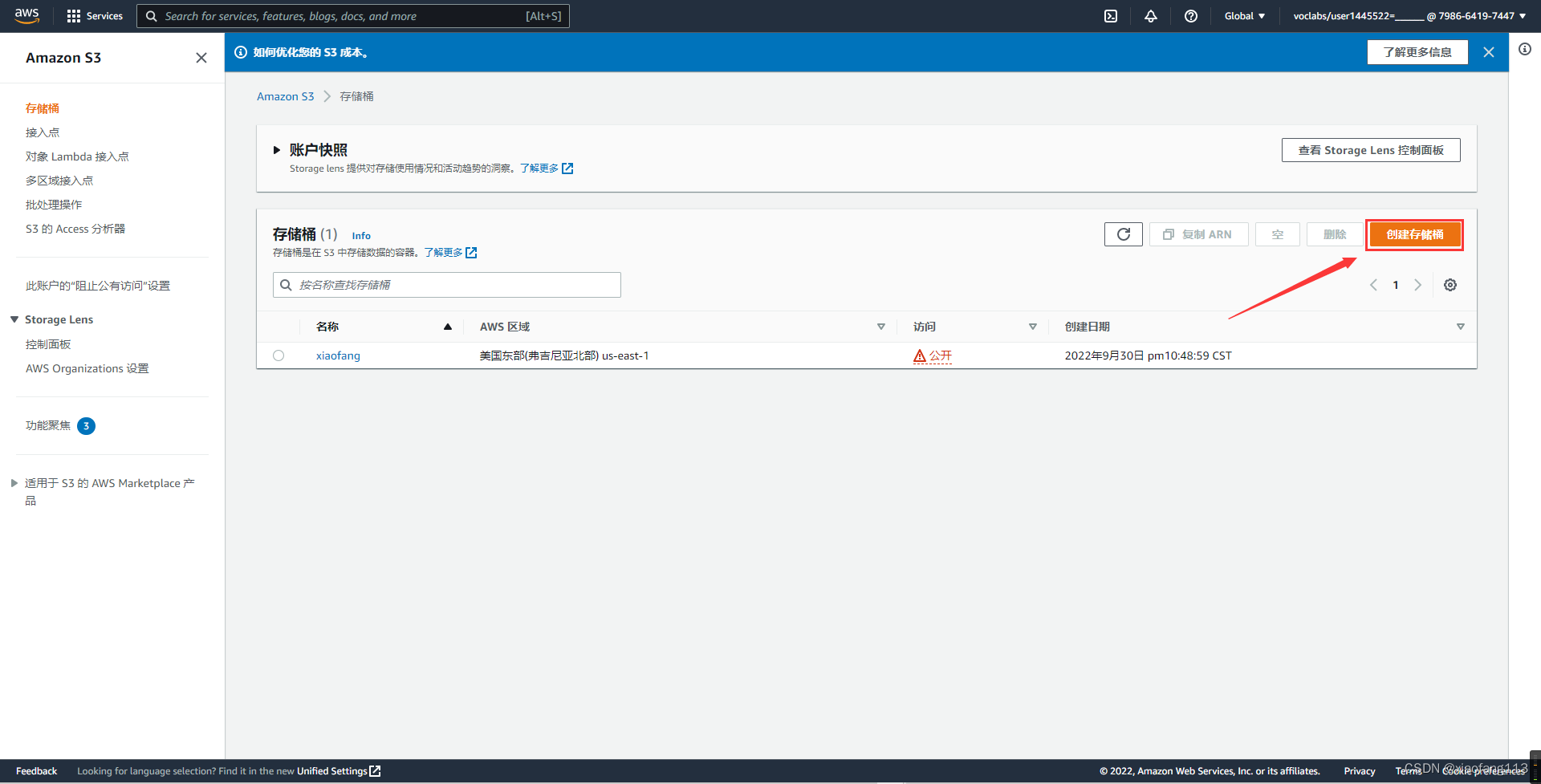1541x784 pixels.
Task: Launch CloudShell from top bar icon
Action: [x=1111, y=16]
